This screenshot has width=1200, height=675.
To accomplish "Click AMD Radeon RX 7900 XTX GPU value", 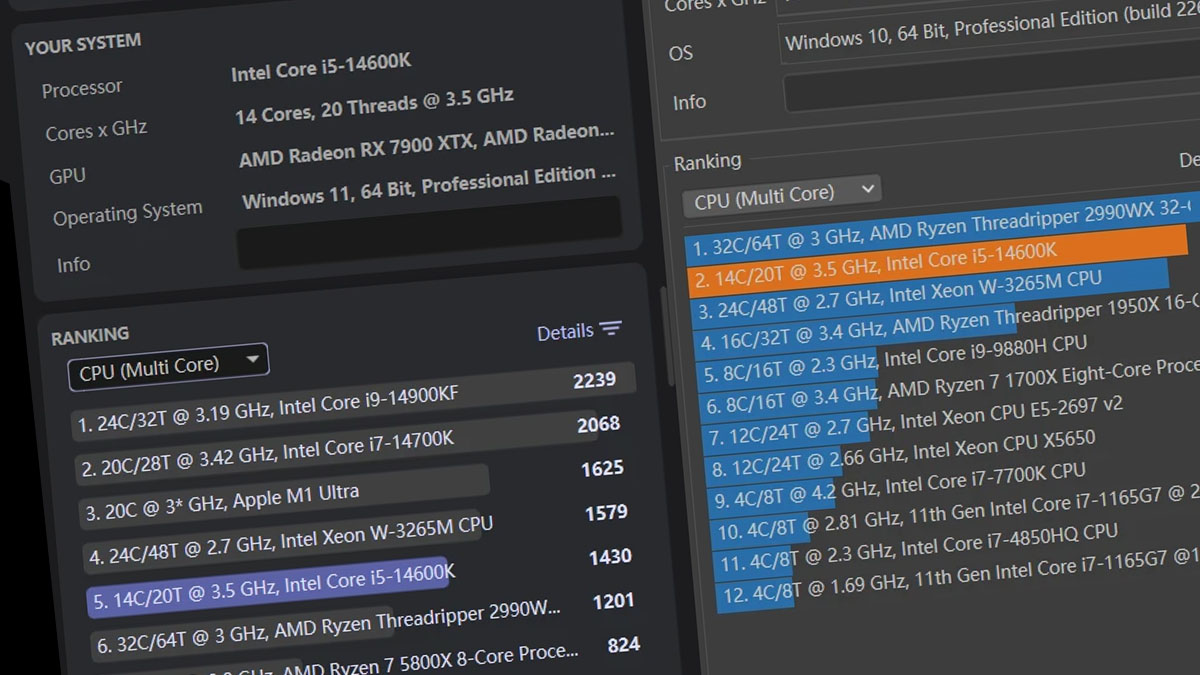I will tap(426, 144).
